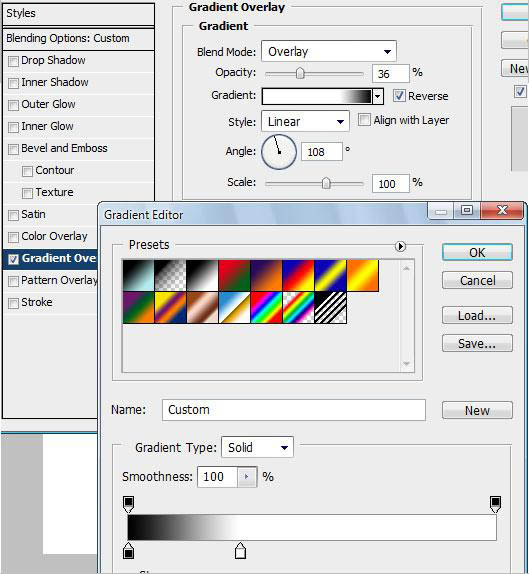Image resolution: width=529 pixels, height=574 pixels.
Task: Enable the Drop Shadow style
Action: [13, 61]
